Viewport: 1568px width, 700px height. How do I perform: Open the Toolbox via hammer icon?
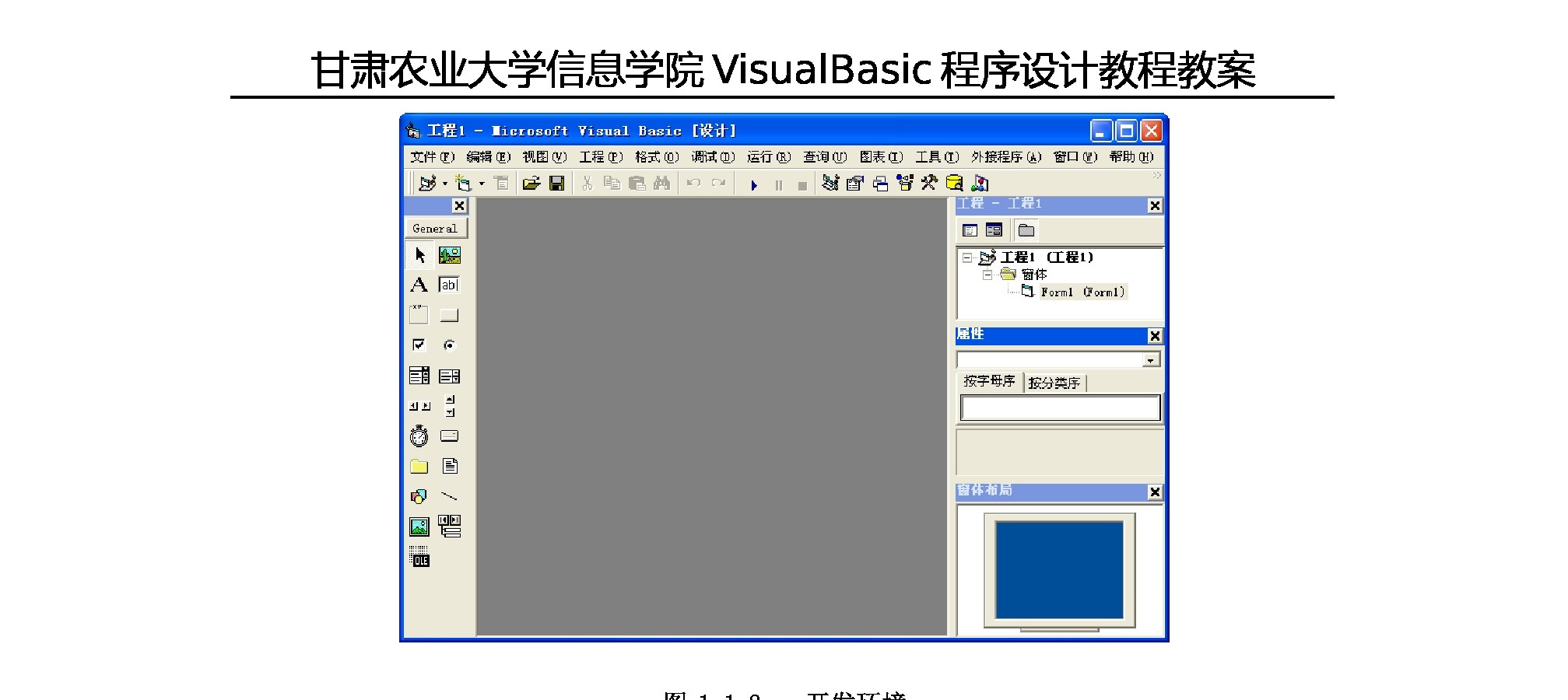point(929,183)
